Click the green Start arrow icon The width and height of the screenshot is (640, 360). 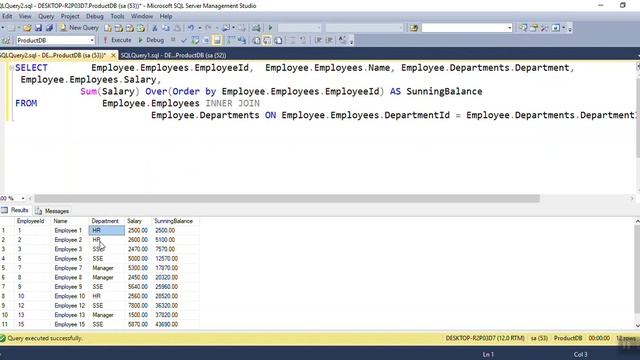coord(270,28)
